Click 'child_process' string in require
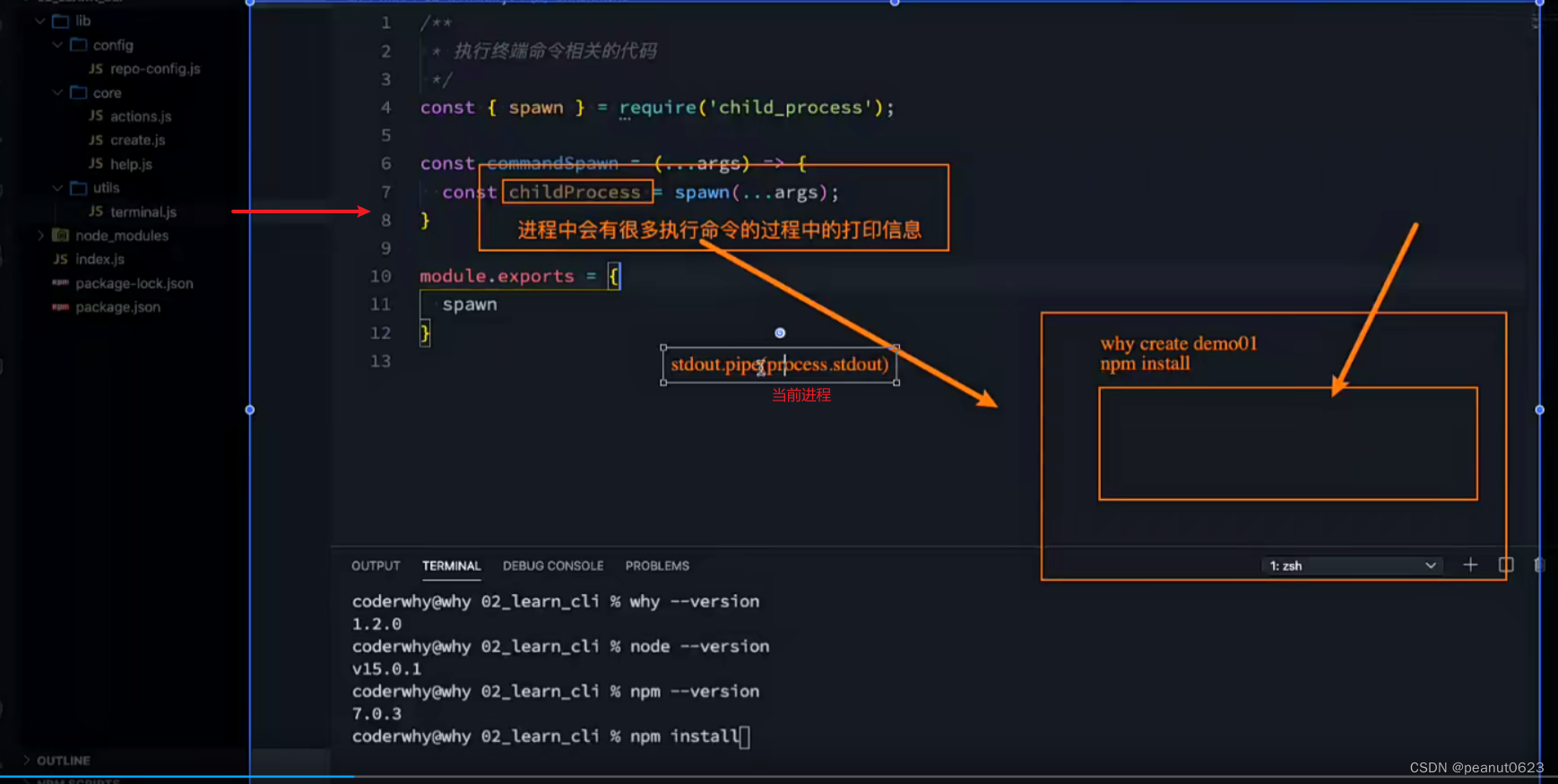 pos(791,108)
